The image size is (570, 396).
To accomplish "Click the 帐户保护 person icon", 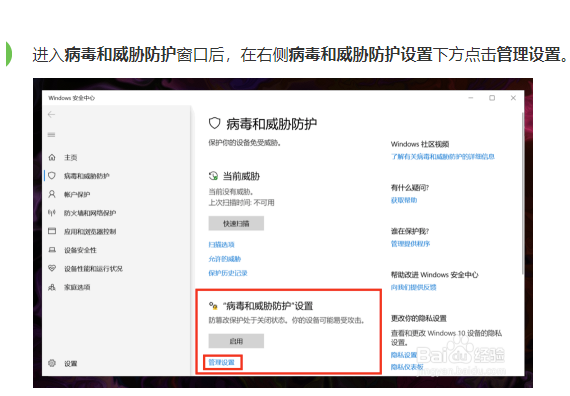I will tap(52, 194).
